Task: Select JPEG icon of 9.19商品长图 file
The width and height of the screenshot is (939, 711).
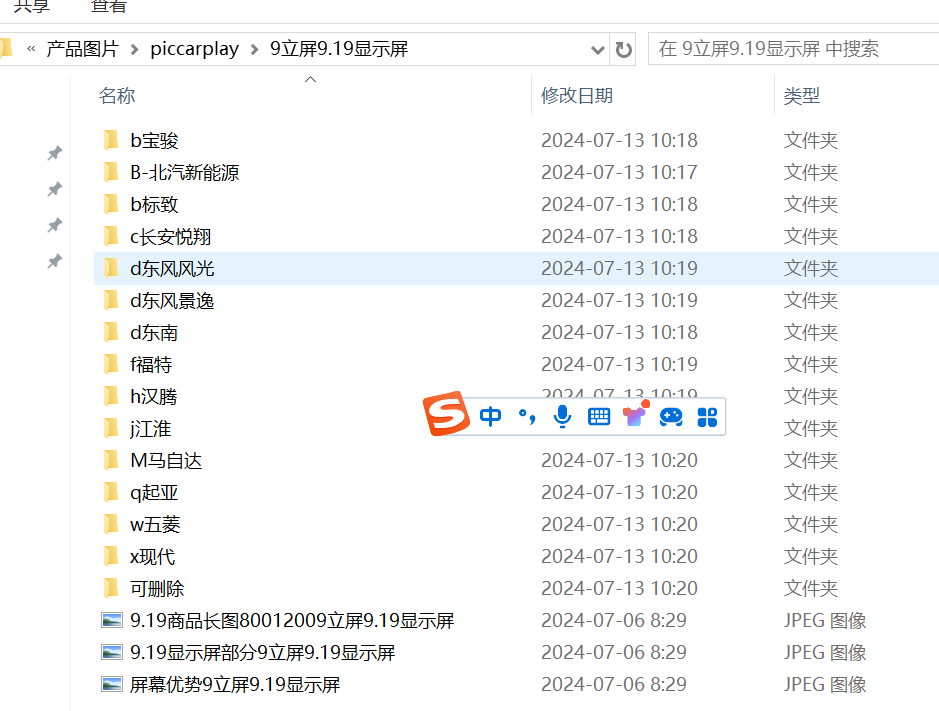Action: tap(111, 621)
